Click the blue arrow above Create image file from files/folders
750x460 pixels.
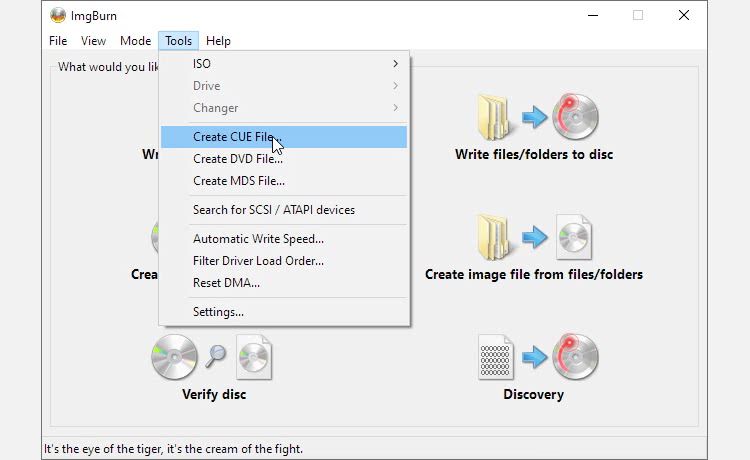click(x=534, y=237)
